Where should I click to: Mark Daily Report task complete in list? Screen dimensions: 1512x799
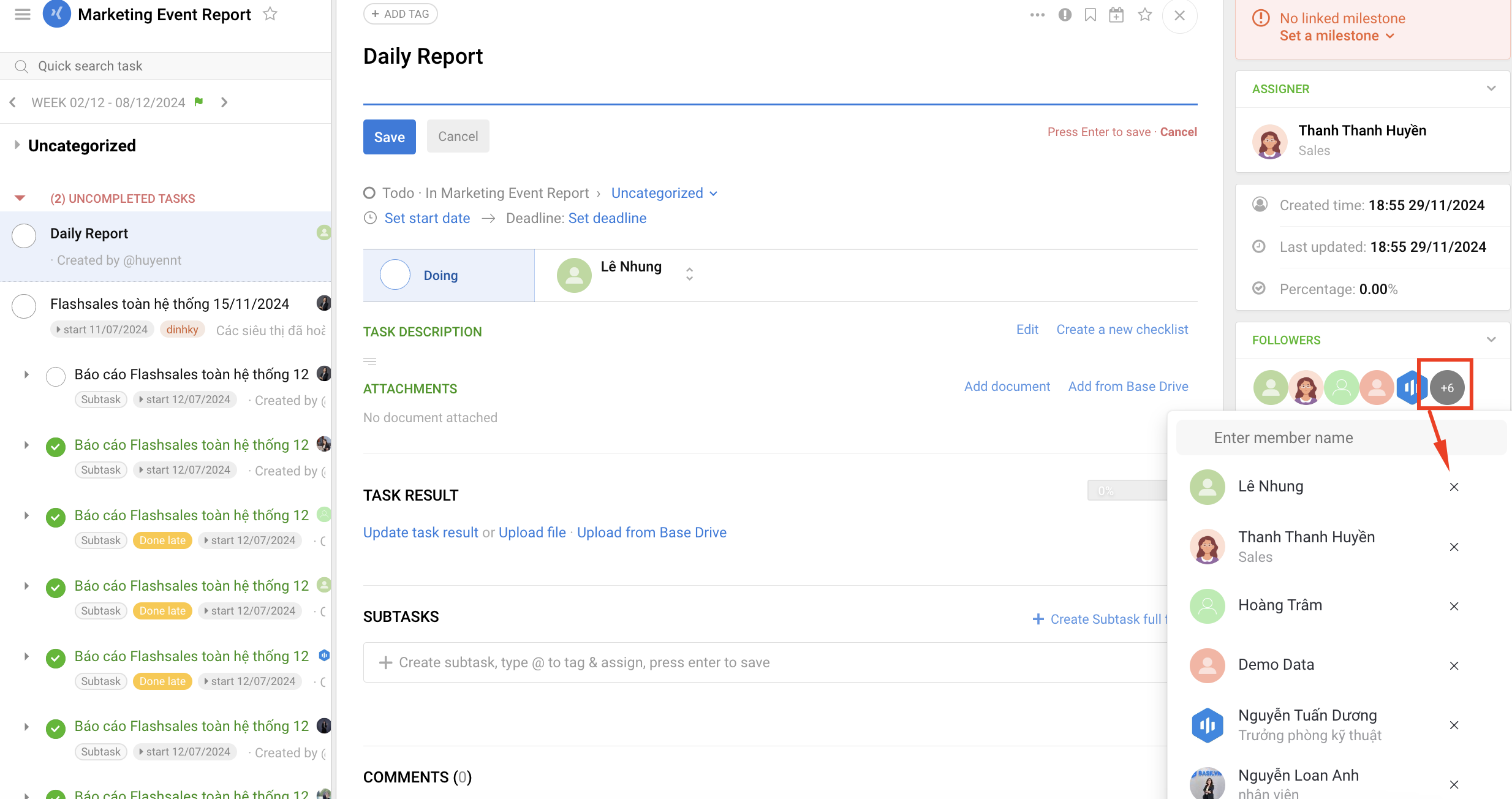point(24,236)
